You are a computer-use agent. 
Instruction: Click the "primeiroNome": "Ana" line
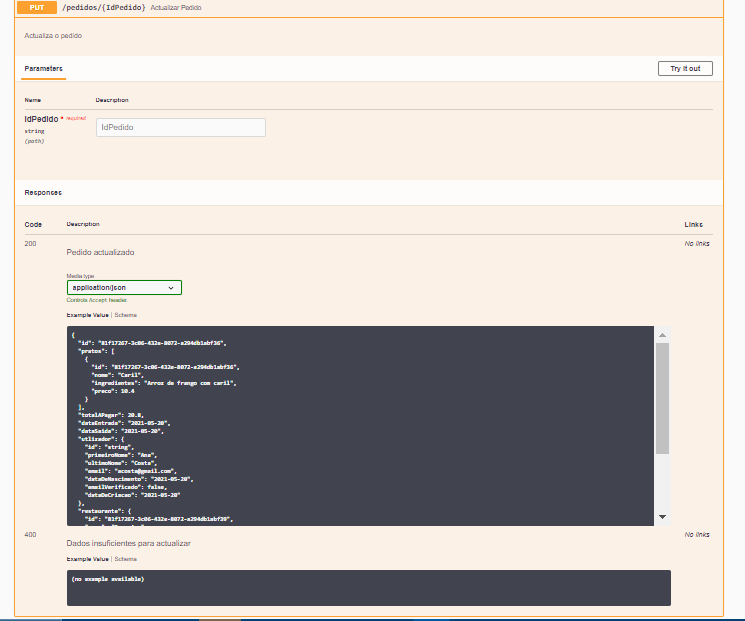(x=121, y=455)
